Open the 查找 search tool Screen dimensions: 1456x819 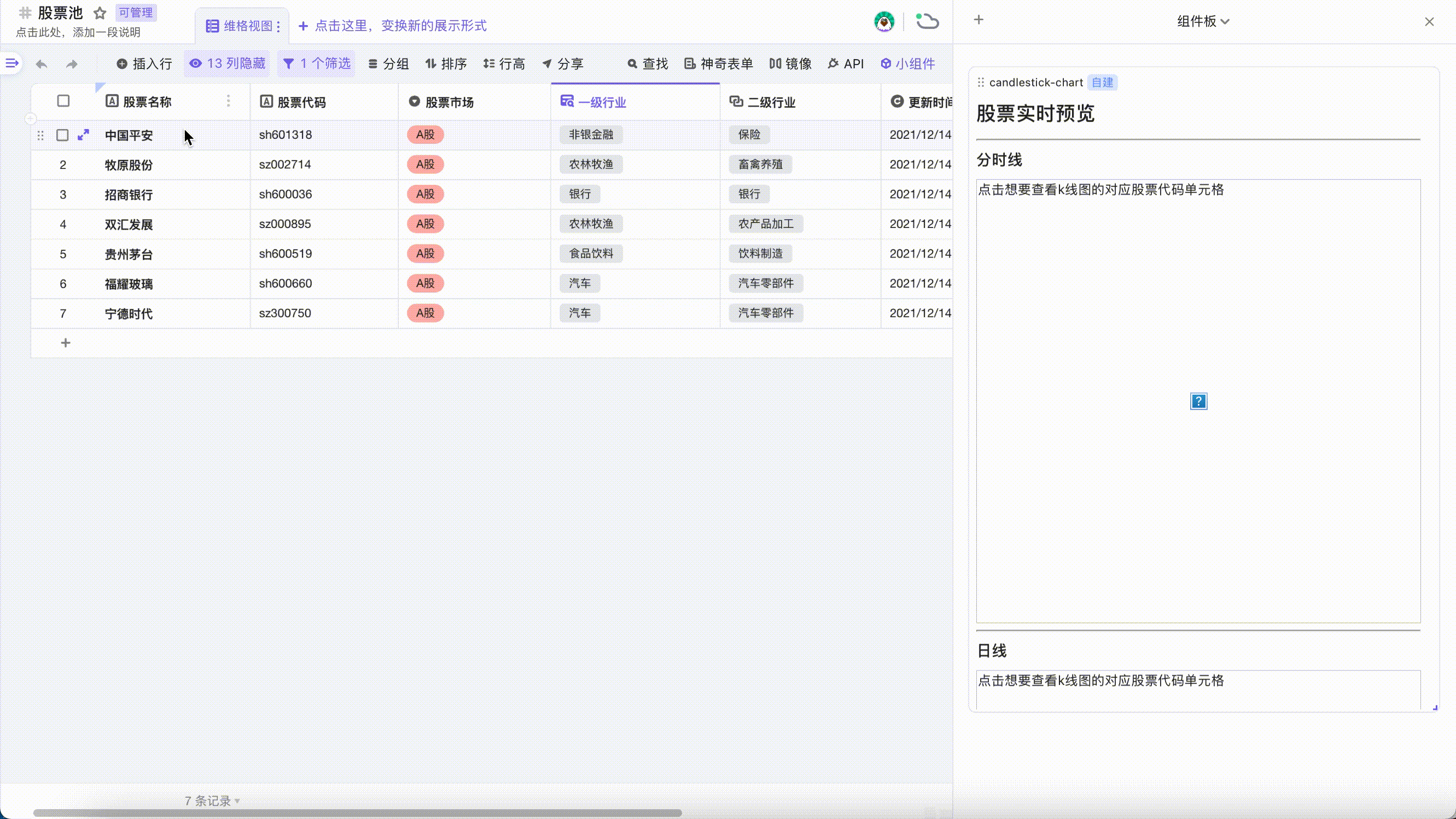point(647,64)
